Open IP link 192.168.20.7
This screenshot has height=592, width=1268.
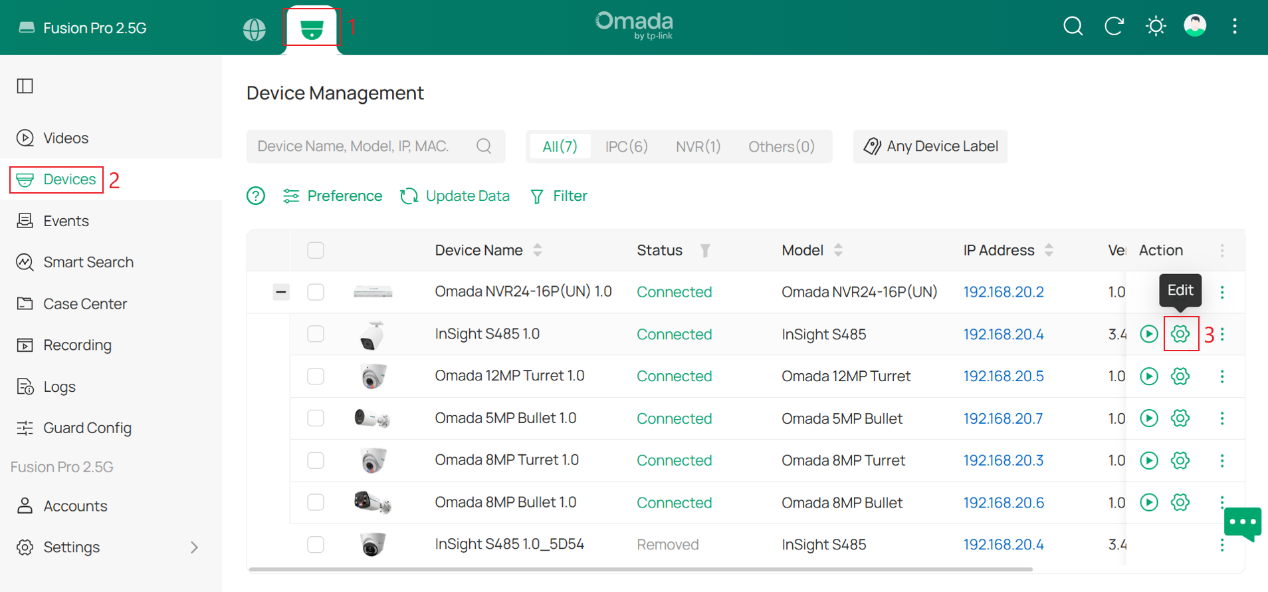(1004, 418)
